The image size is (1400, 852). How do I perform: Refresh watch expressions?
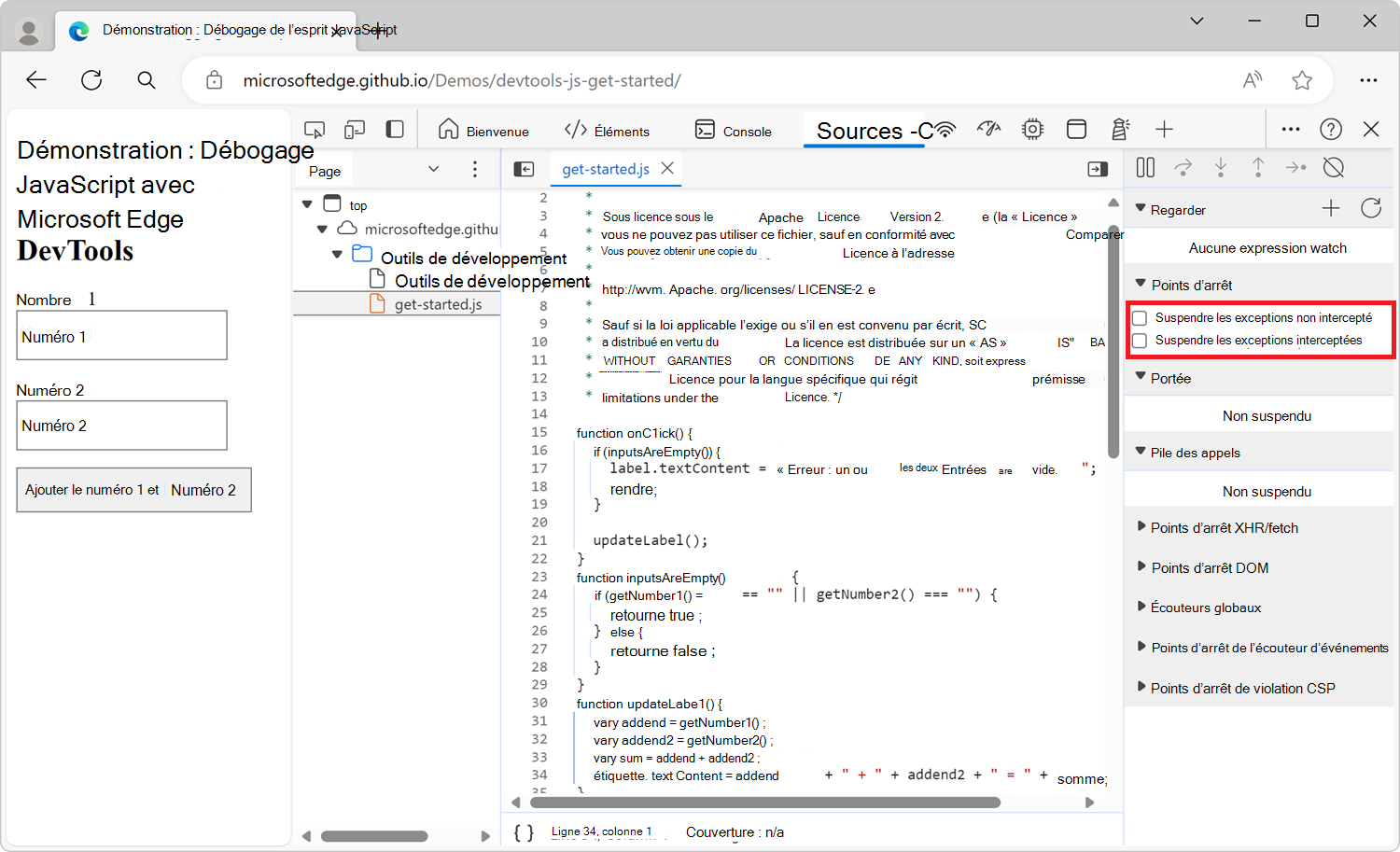point(1371,208)
